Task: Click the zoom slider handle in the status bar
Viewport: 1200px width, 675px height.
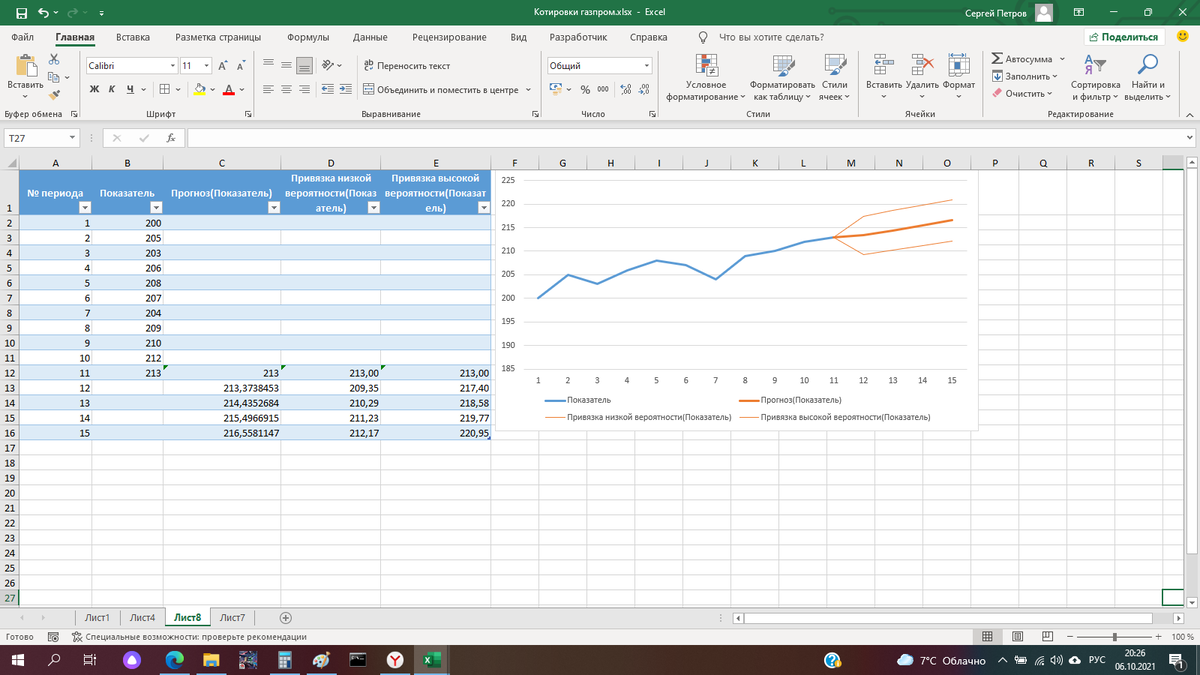Action: pos(1115,636)
